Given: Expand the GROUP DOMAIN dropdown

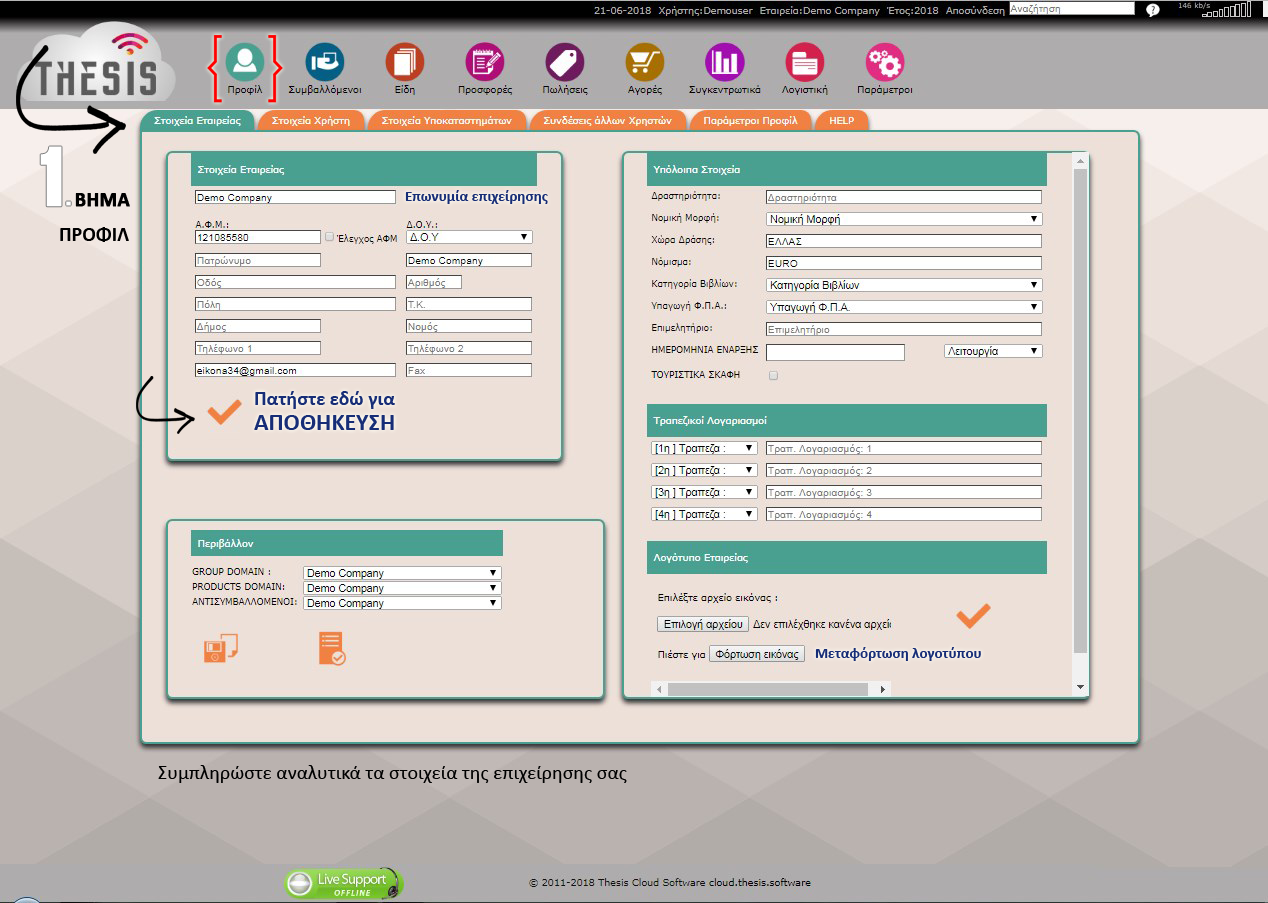Looking at the screenshot, I should click(401, 573).
